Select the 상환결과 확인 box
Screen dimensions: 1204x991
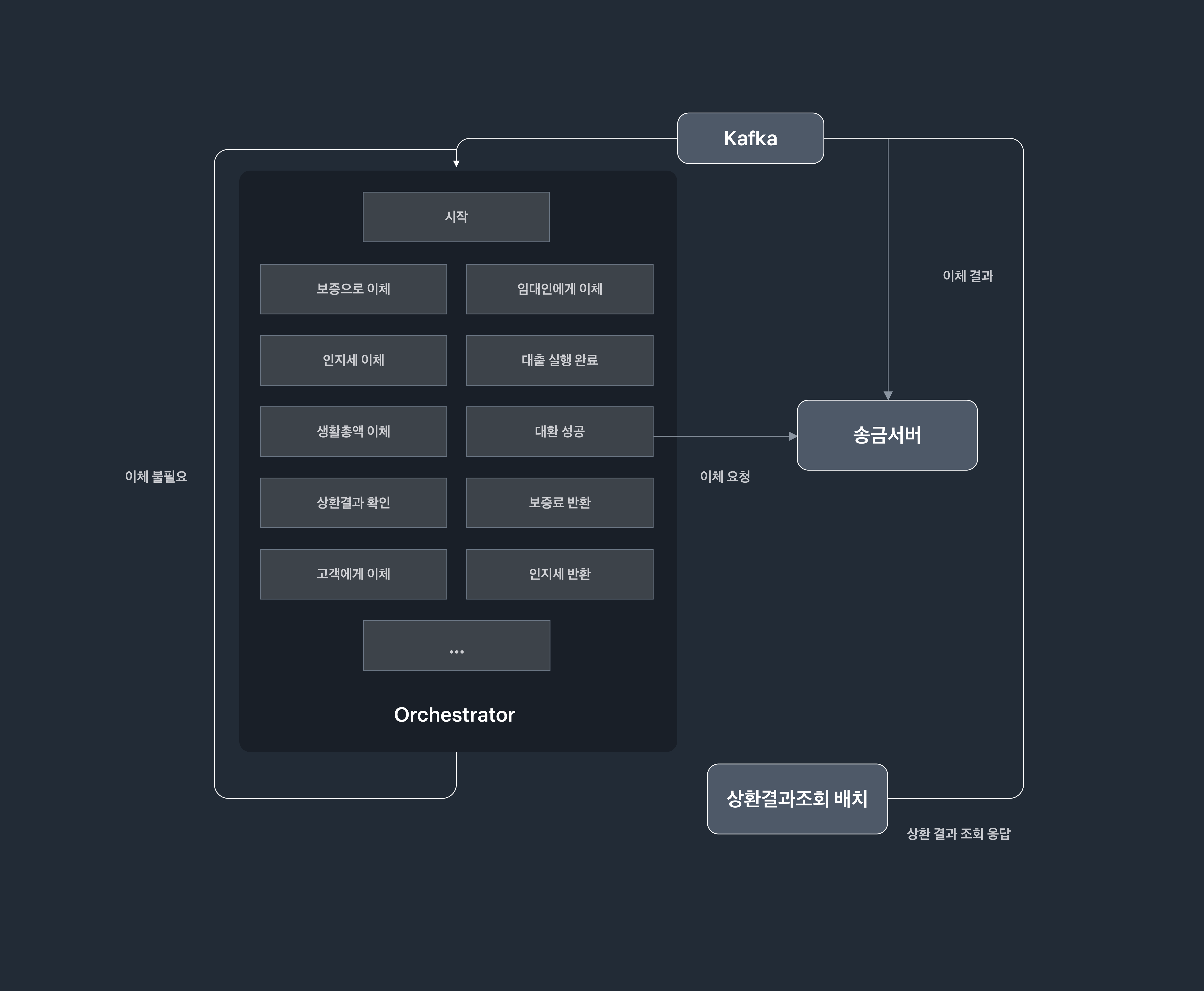(353, 503)
